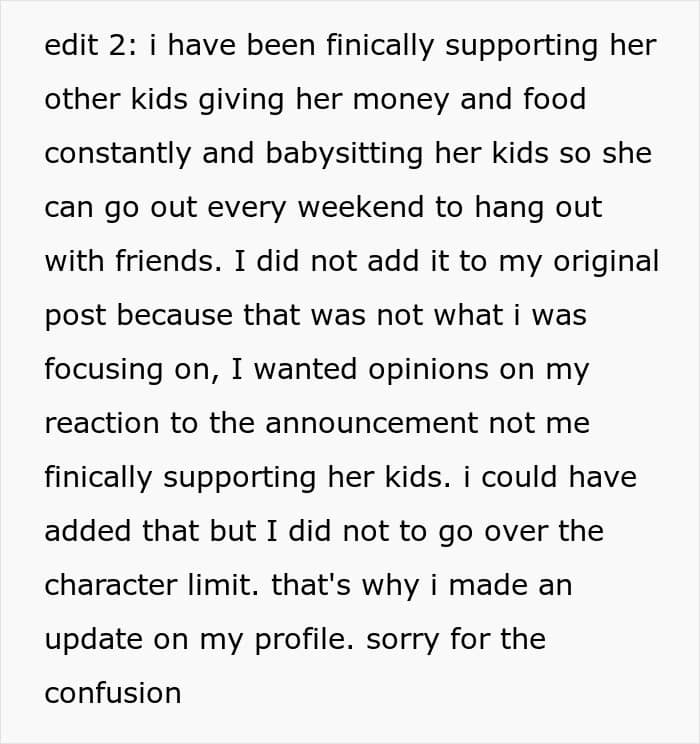Click the word 'update'
700x744 pixels.
(93, 640)
